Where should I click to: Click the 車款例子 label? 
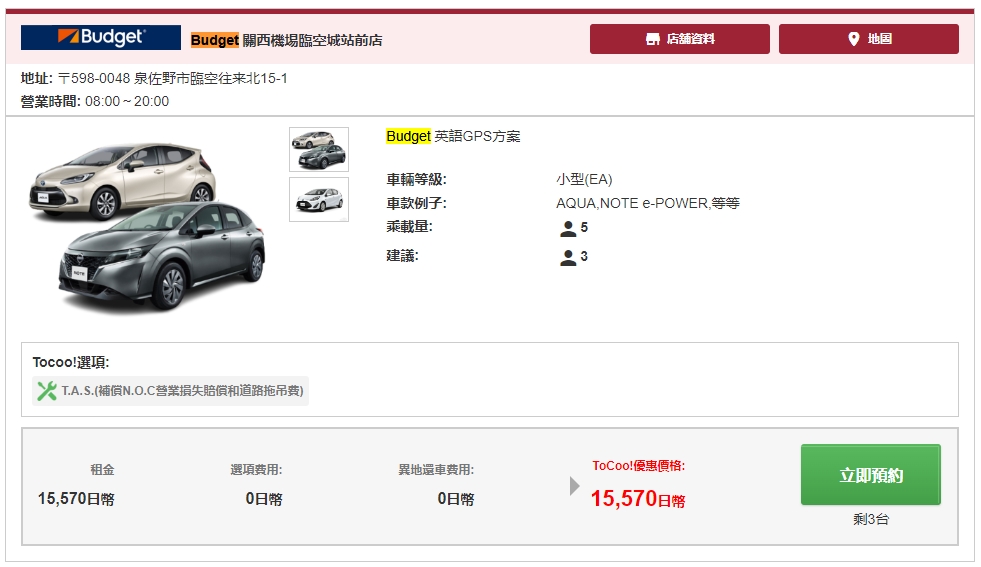click(416, 203)
